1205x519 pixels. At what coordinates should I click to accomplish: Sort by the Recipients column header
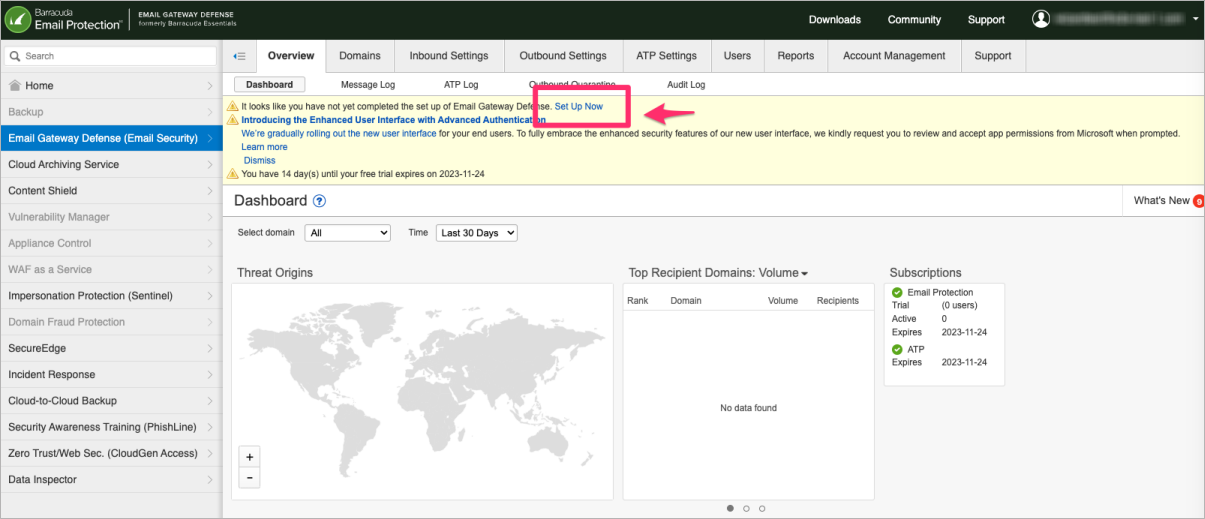838,300
